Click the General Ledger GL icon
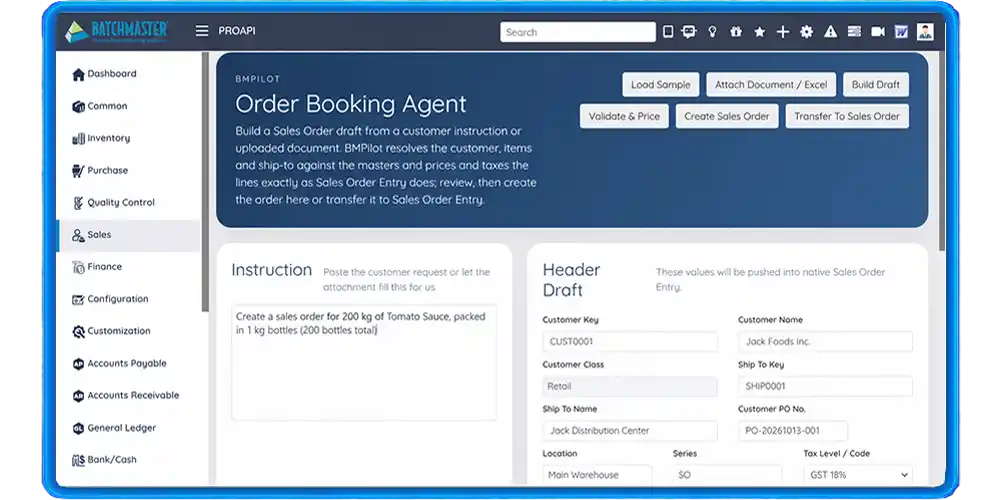Screen dimensions: 1000x500 coord(78,428)
